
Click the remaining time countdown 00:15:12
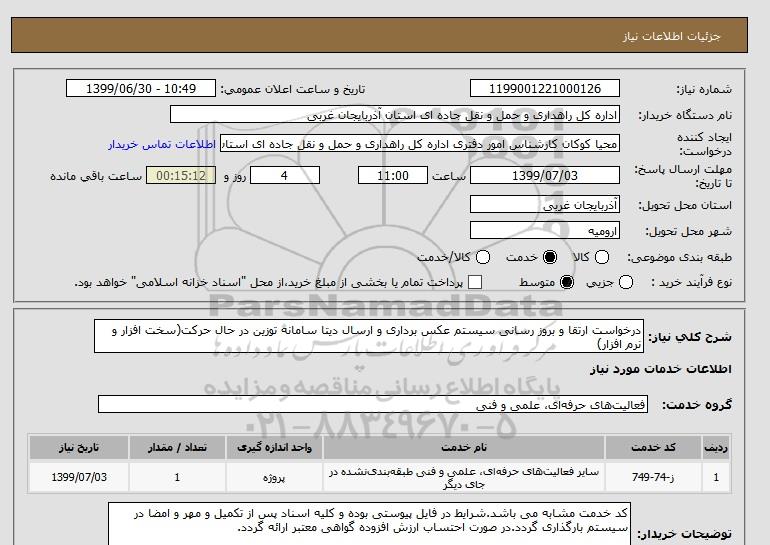181,176
